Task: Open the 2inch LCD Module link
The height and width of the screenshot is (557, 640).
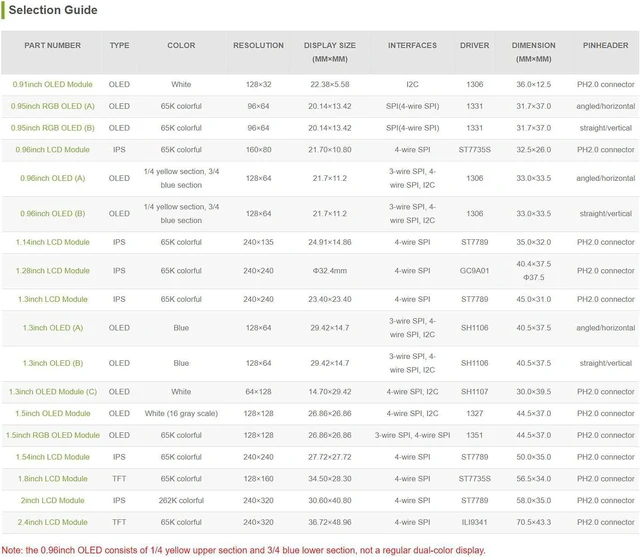Action: pos(53,500)
